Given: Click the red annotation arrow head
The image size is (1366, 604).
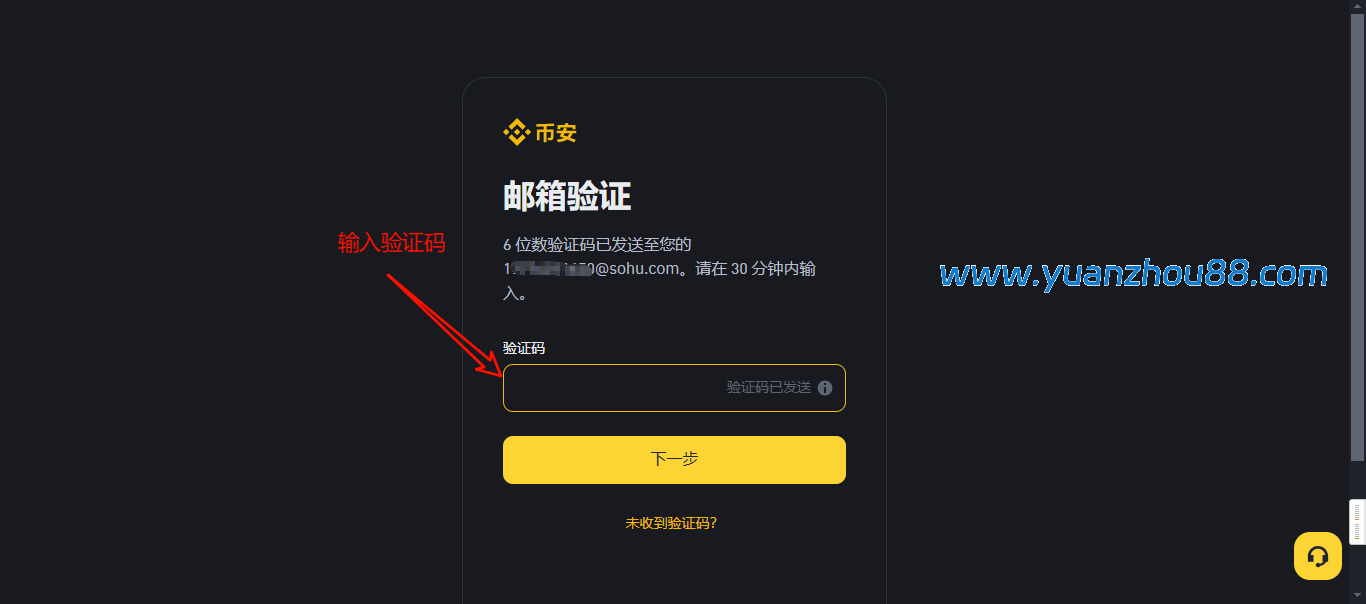Looking at the screenshot, I should click(494, 365).
